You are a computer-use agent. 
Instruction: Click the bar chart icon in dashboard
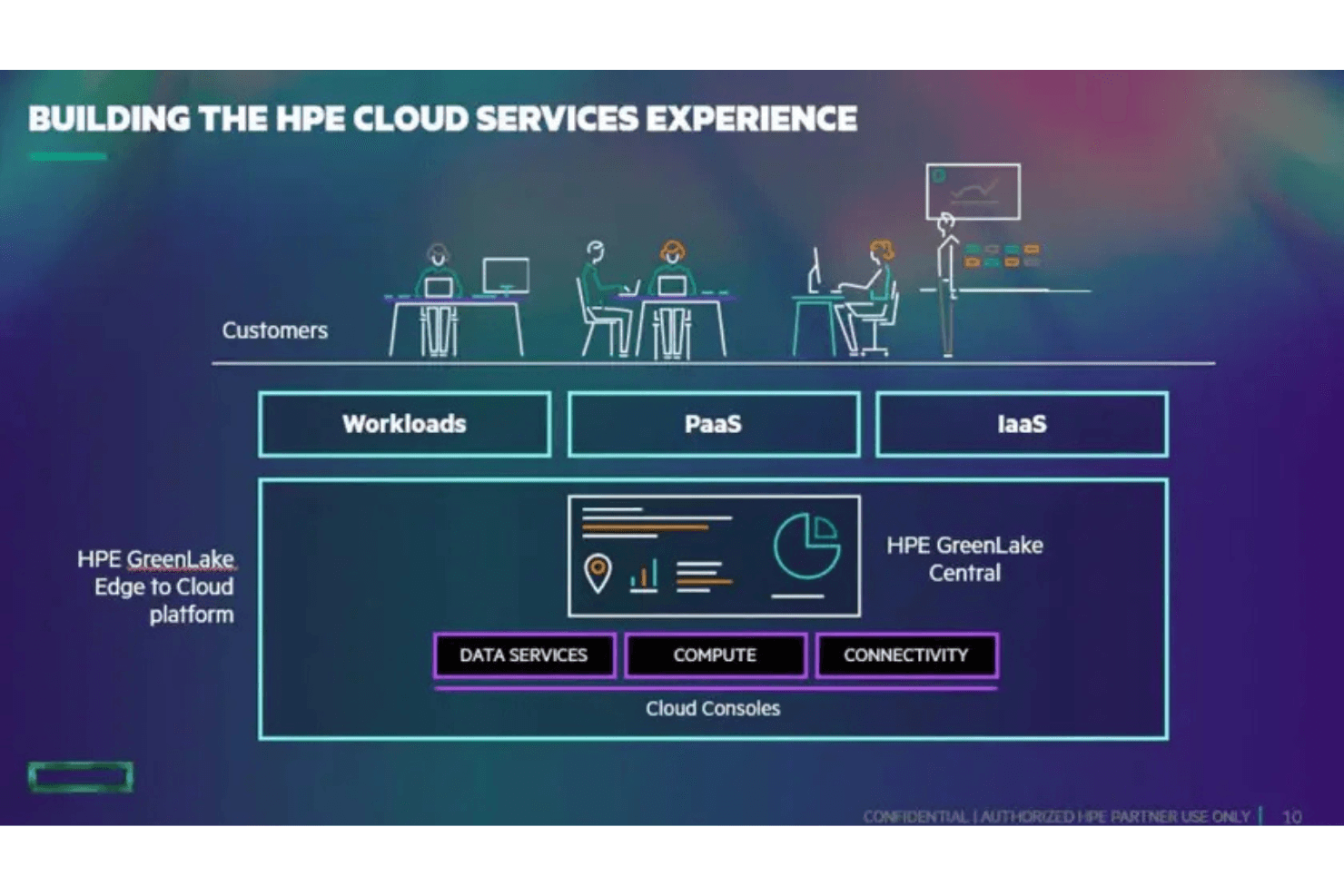(644, 576)
